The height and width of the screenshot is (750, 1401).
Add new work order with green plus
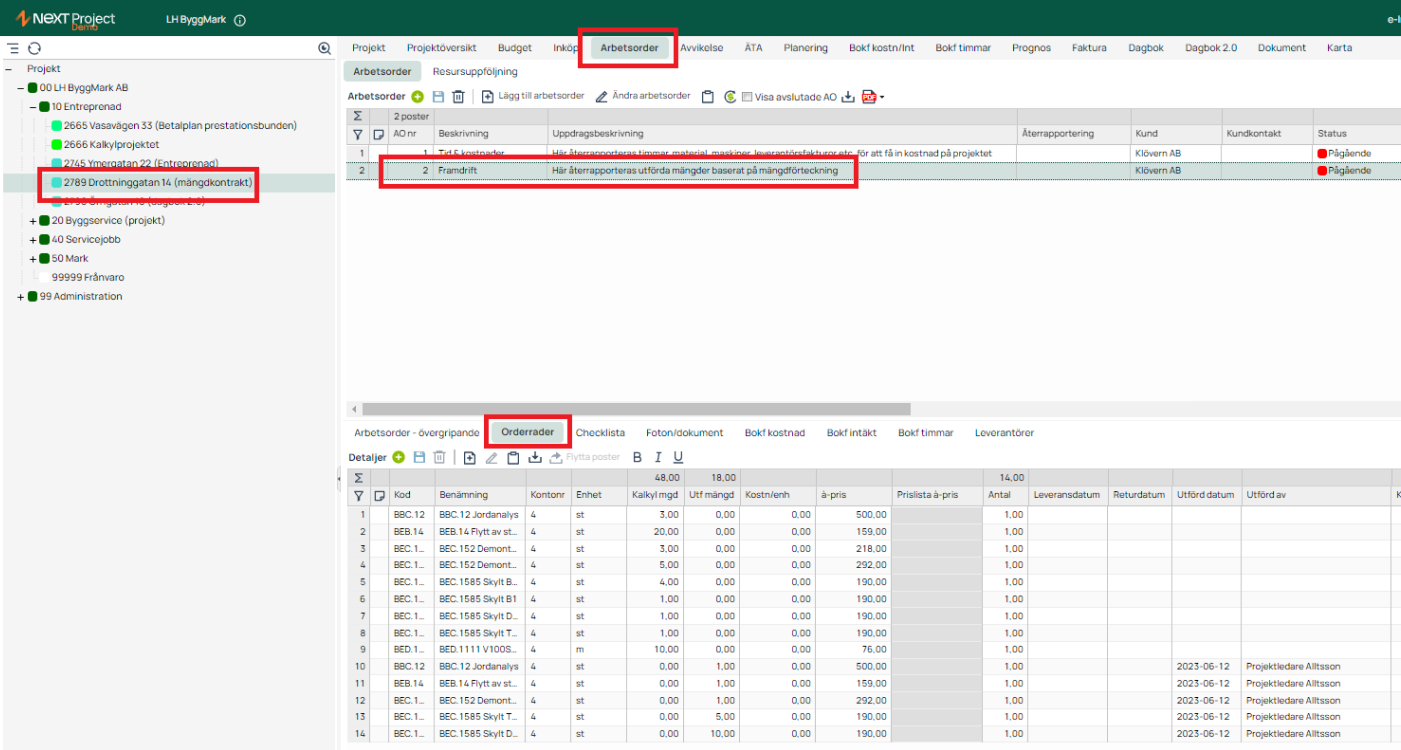[x=417, y=97]
